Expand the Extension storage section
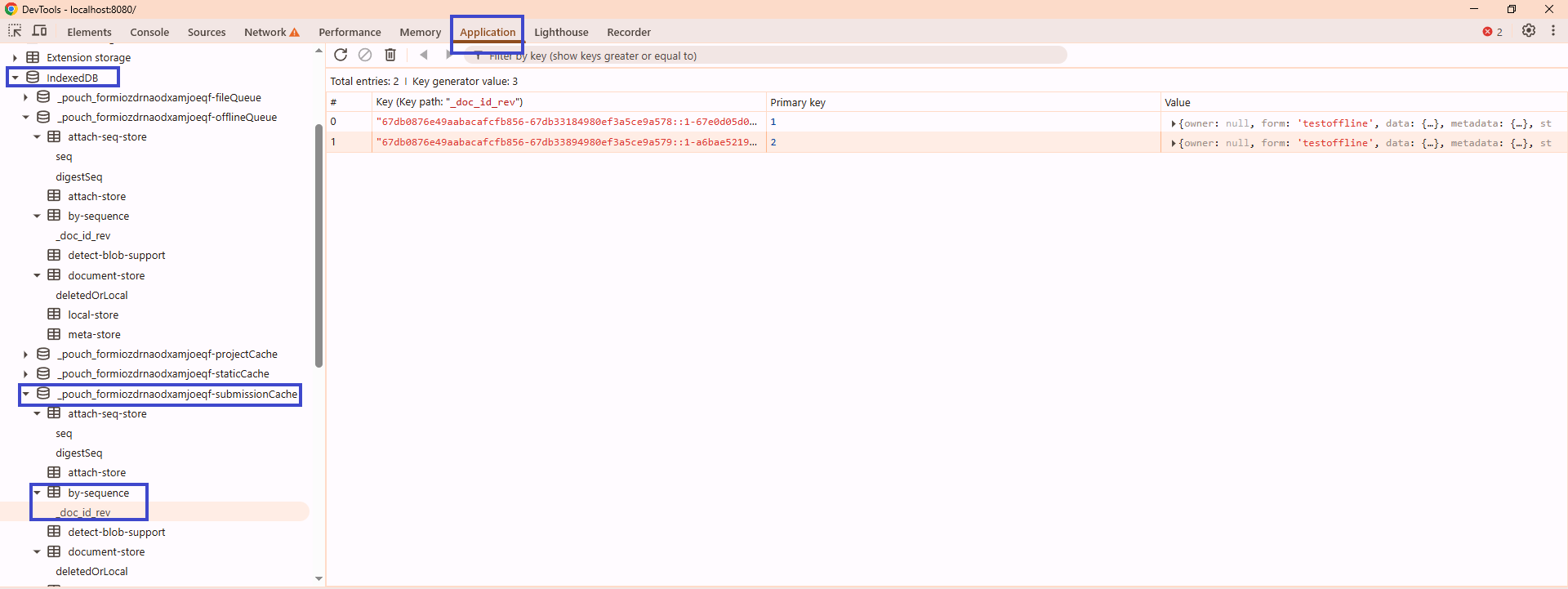This screenshot has height=589, width=1568. coord(15,58)
